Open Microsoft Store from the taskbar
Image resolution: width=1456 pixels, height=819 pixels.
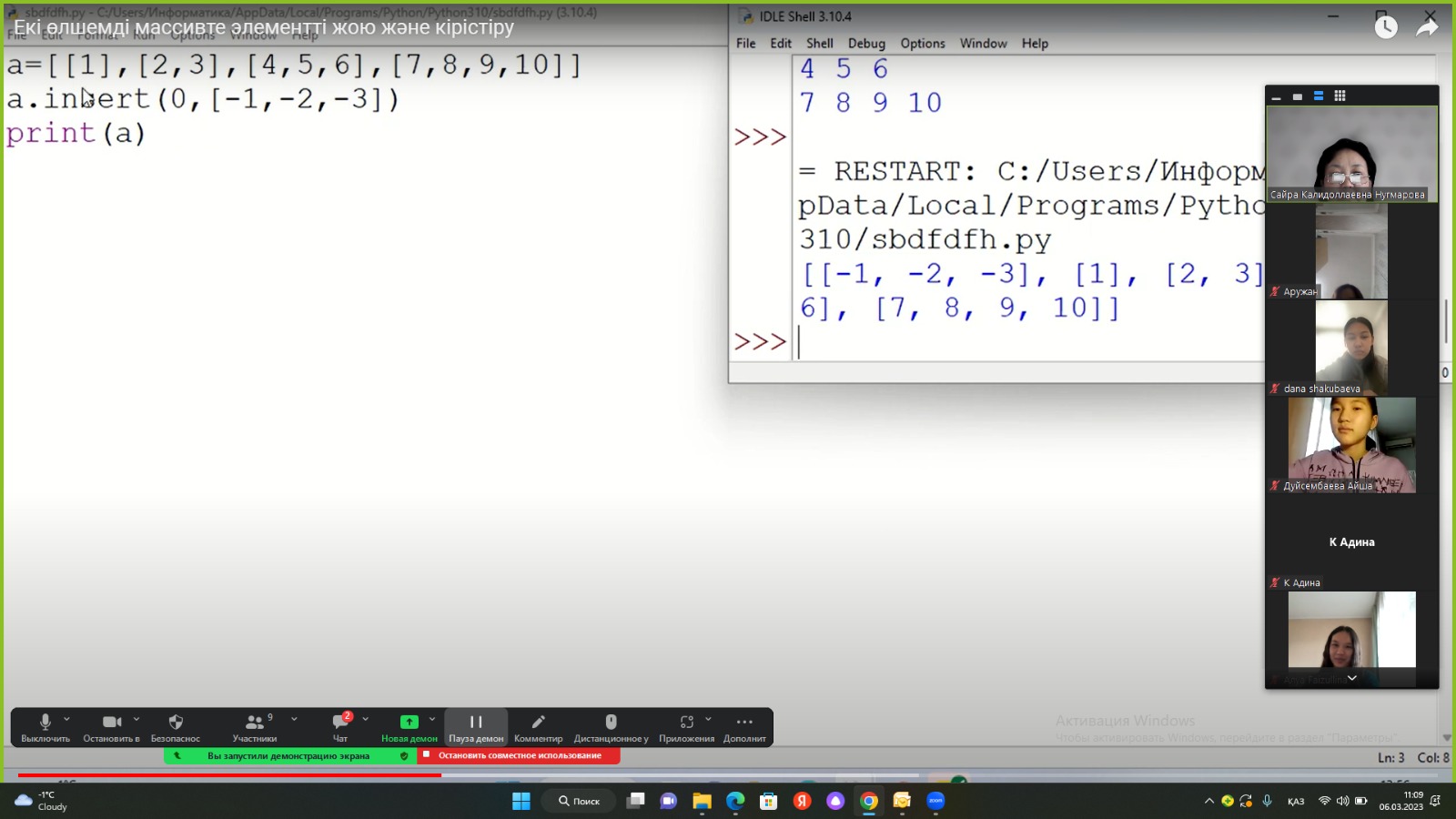[769, 801]
